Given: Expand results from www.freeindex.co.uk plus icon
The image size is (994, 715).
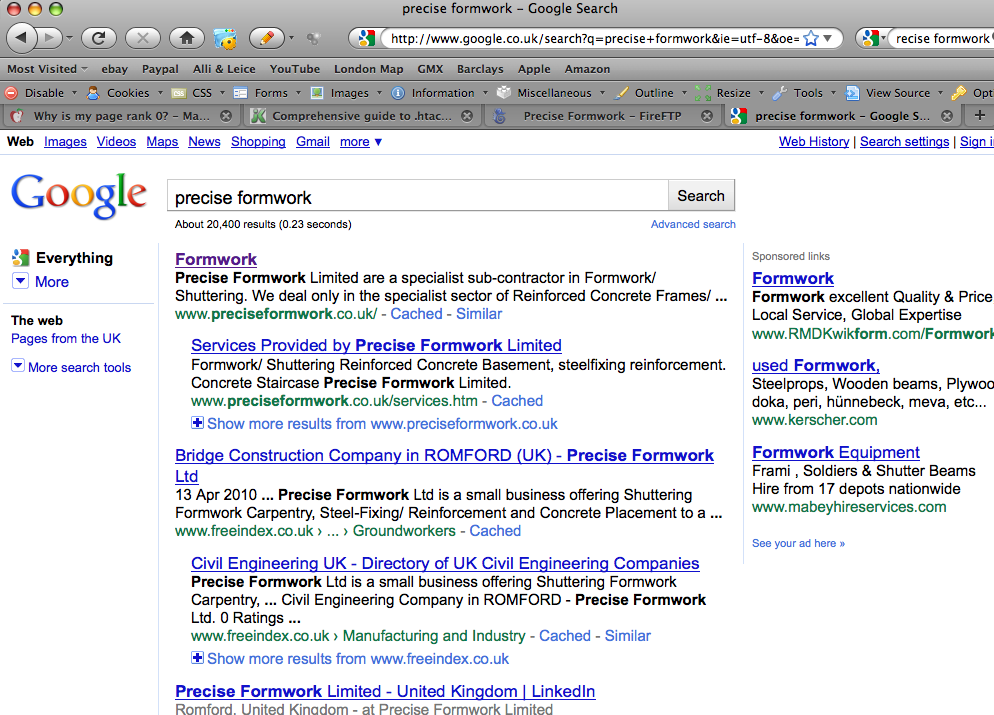Looking at the screenshot, I should tap(198, 658).
